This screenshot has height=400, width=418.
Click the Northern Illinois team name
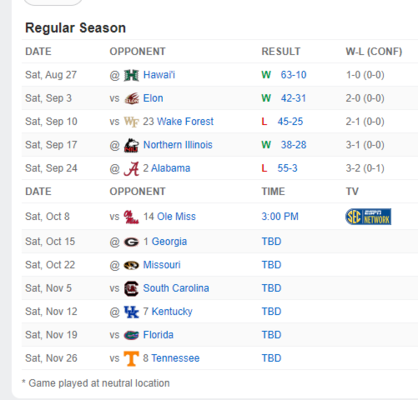click(178, 145)
